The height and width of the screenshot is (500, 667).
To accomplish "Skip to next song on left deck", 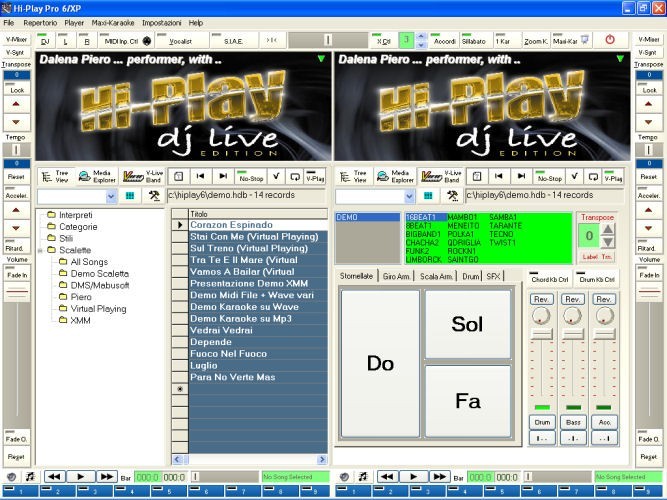I will pyautogui.click(x=223, y=176).
